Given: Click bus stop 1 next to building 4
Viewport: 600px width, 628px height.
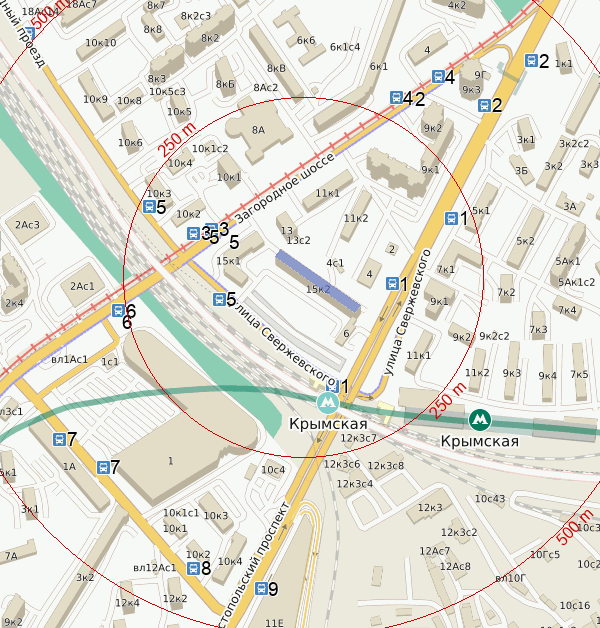Looking at the screenshot, I should (x=392, y=283).
